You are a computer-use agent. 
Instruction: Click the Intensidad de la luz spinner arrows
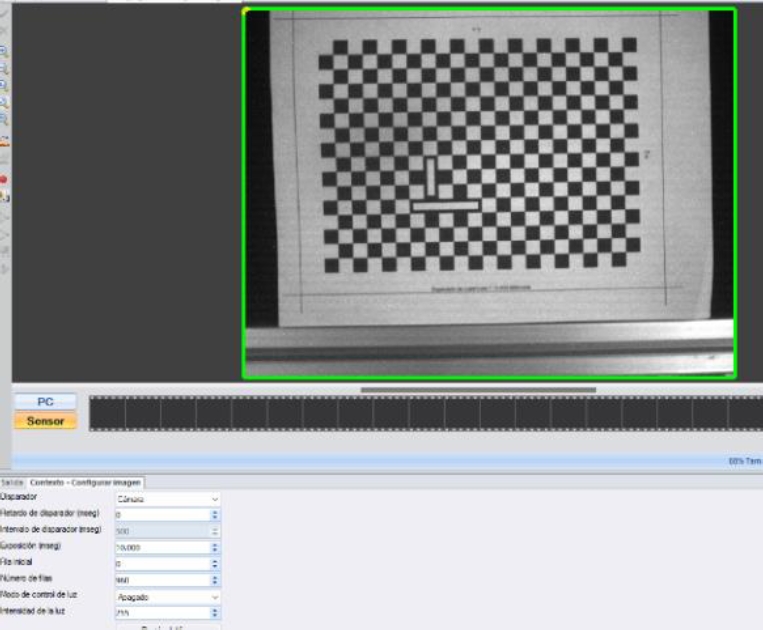click(x=214, y=612)
